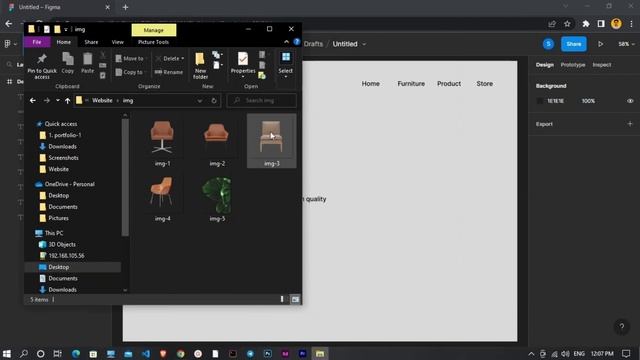Open the browser side panel icon

tap(601, 24)
